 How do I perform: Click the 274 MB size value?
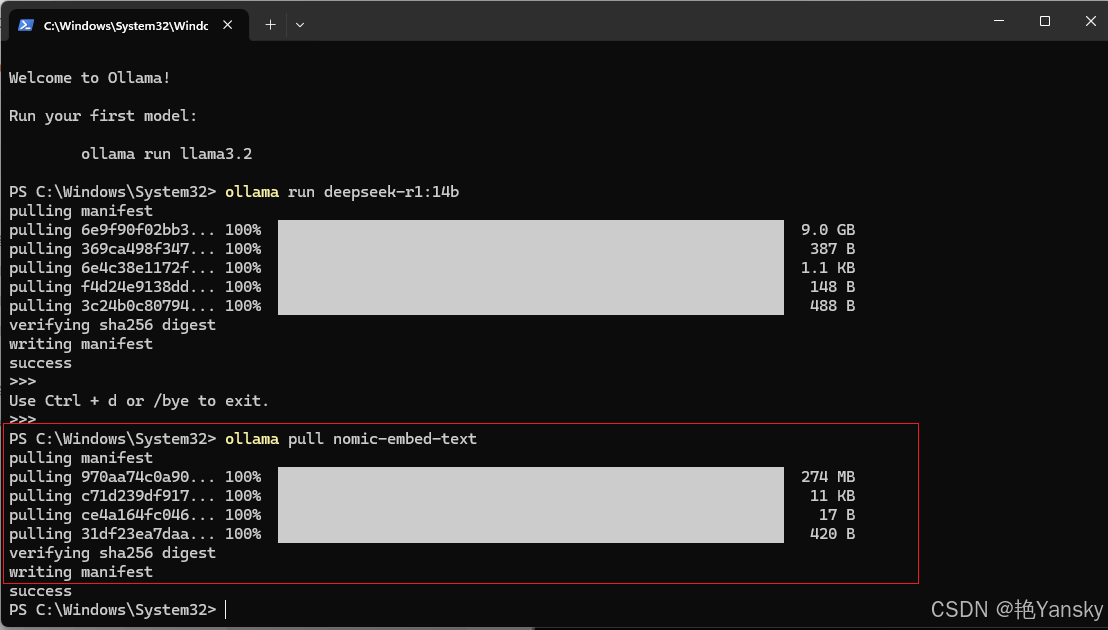click(x=828, y=477)
